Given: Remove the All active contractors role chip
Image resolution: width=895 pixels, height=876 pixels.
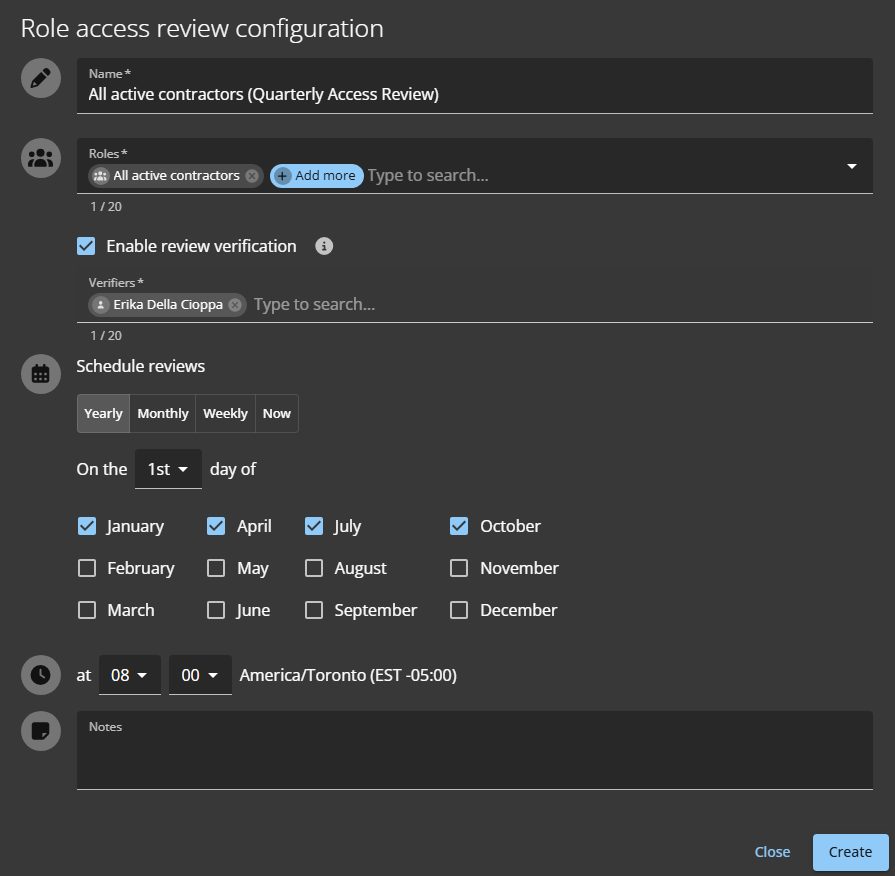Looking at the screenshot, I should pos(251,175).
